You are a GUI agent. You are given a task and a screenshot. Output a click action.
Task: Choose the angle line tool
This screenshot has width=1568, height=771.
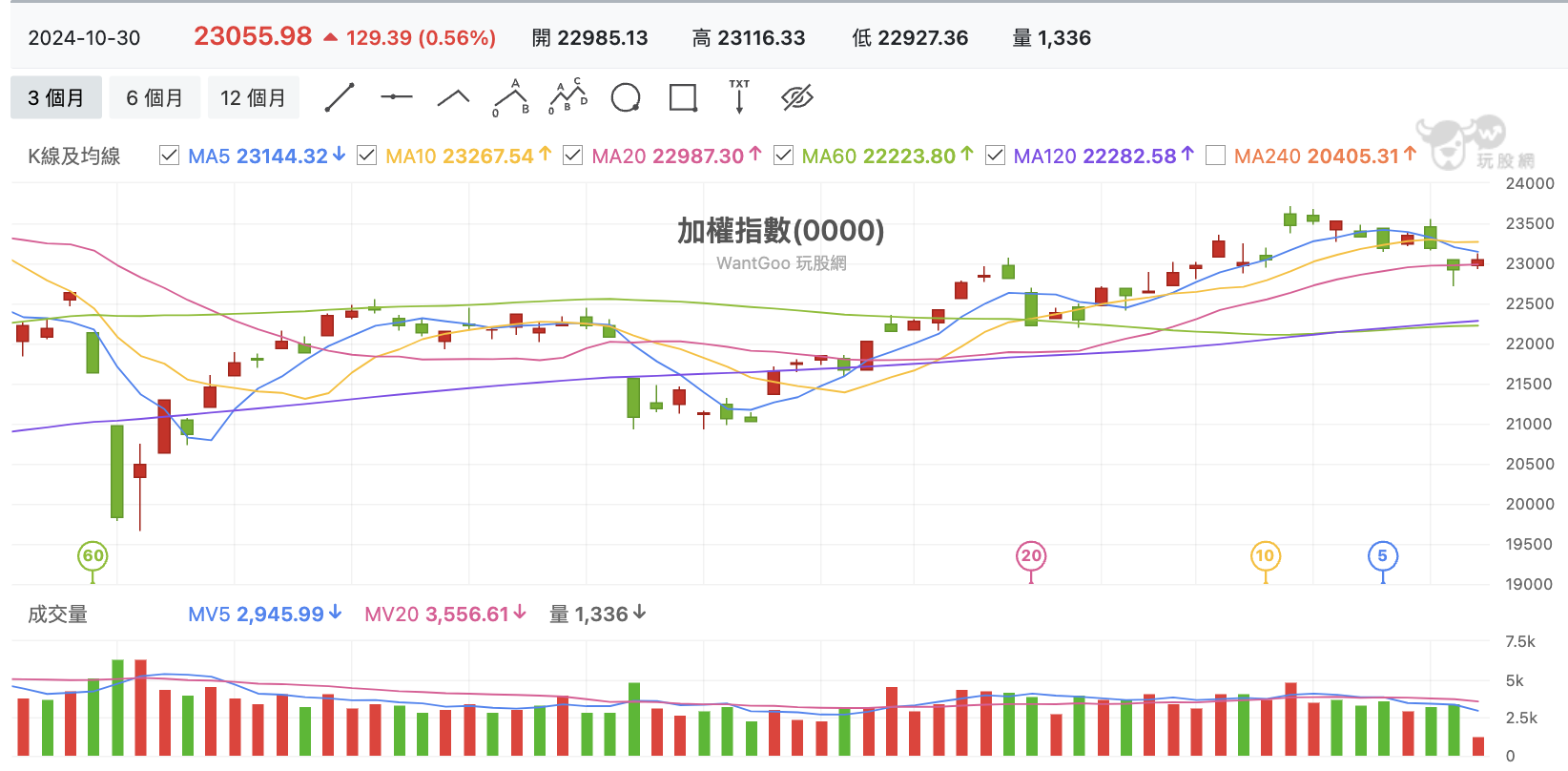pos(453,97)
